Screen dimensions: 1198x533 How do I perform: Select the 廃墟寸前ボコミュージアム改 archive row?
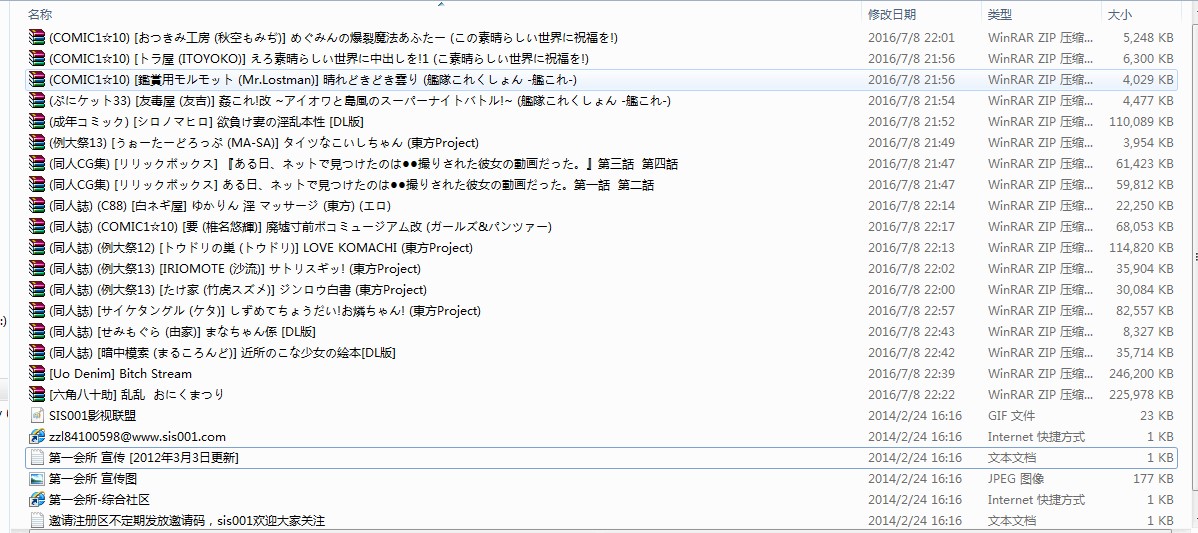pyautogui.click(x=300, y=227)
